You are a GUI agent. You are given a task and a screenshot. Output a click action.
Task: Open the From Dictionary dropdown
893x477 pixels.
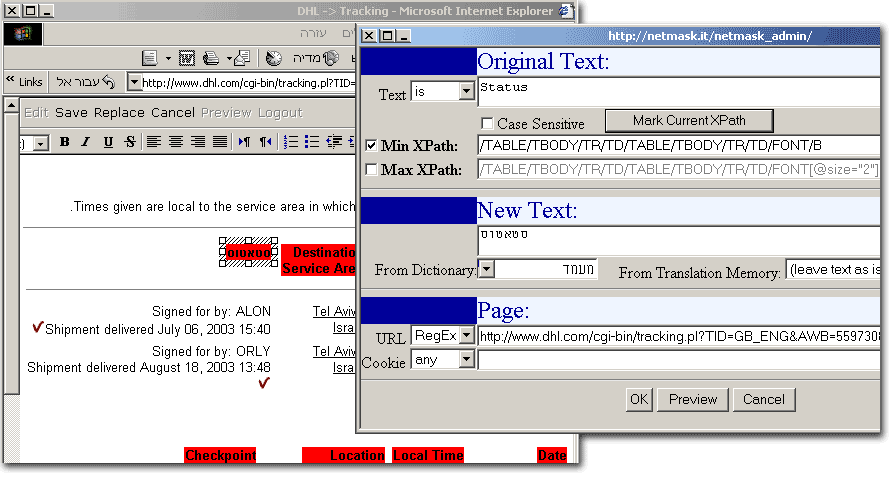click(x=486, y=269)
